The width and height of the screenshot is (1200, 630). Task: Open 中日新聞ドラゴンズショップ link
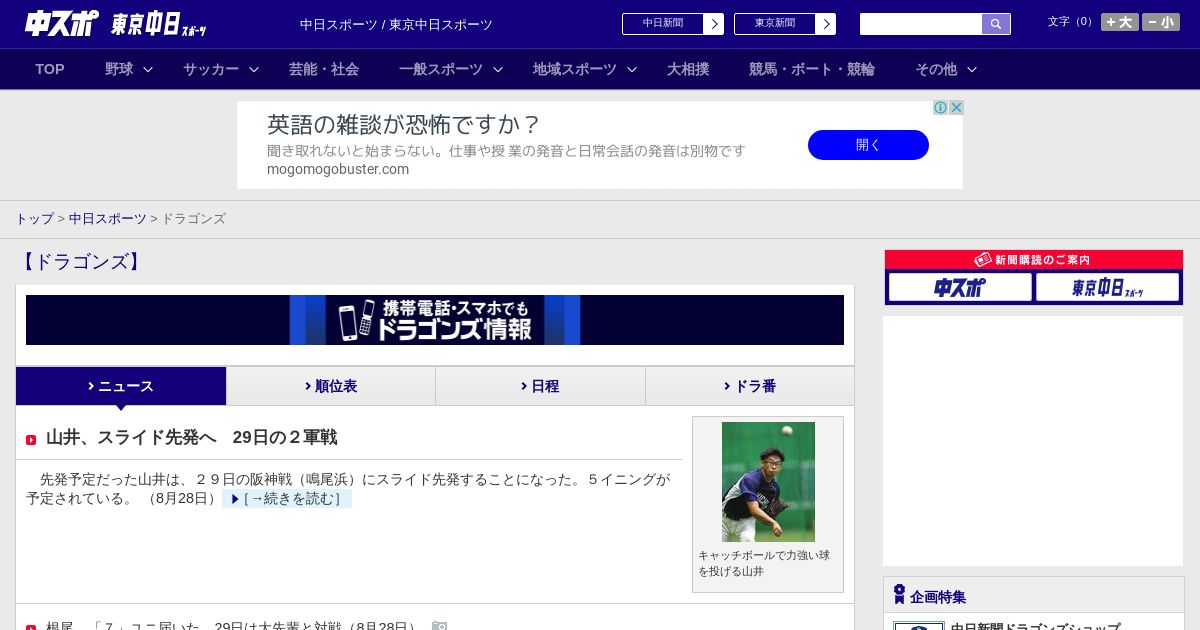click(x=1035, y=626)
